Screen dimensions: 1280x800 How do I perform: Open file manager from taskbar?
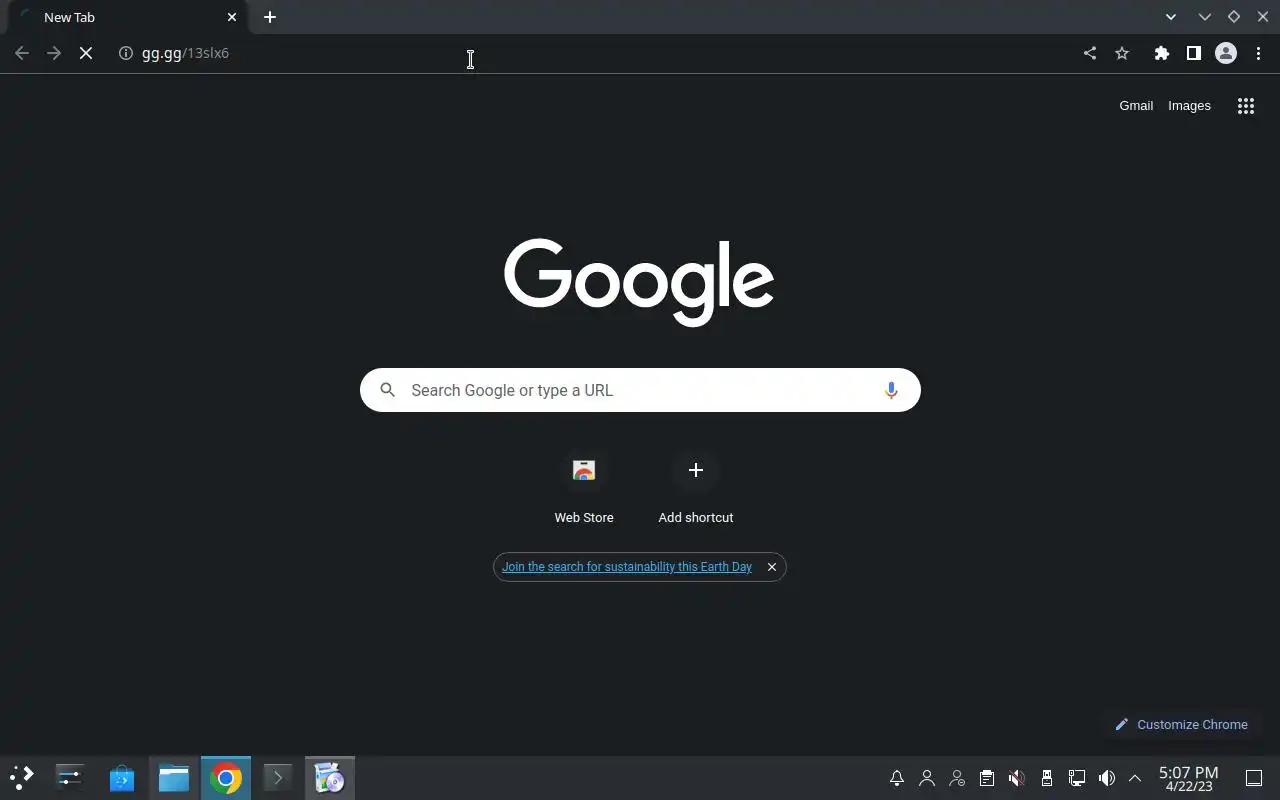174,777
